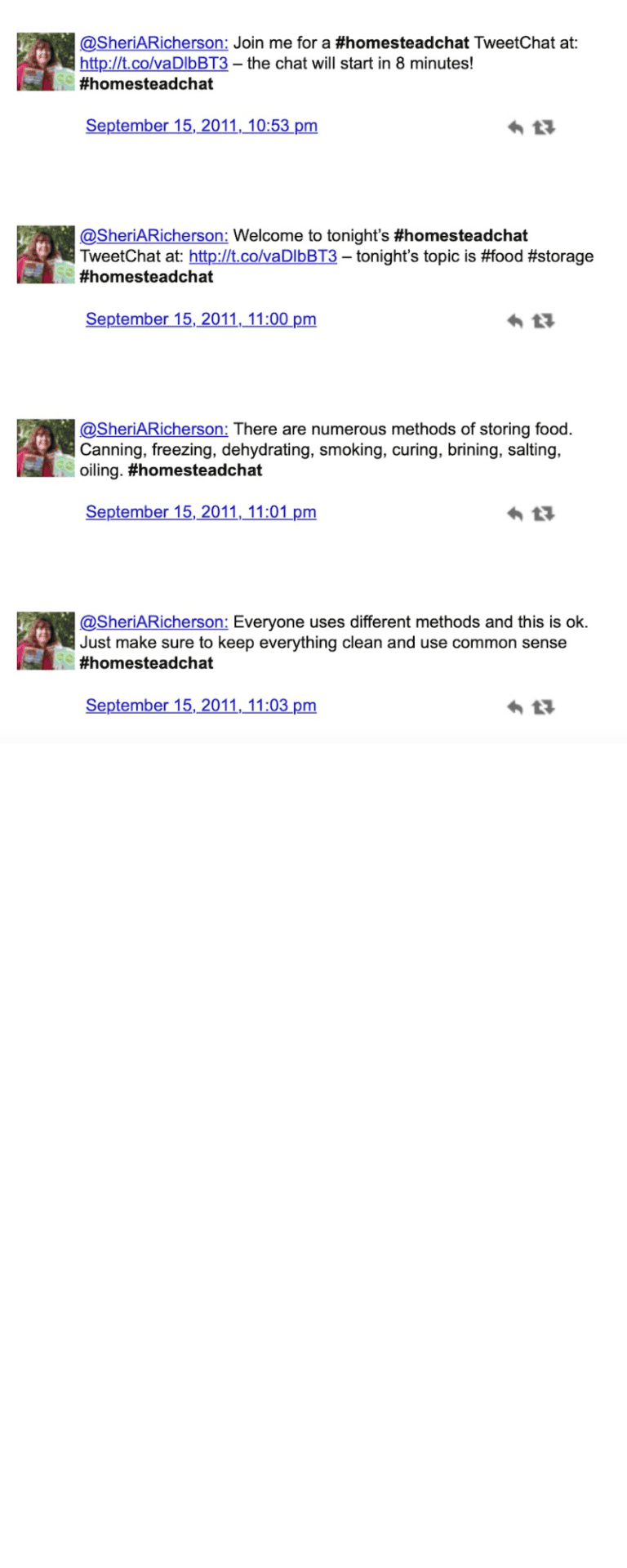Open @SheriARicherson link in Welcome tweet
Image resolution: width=627 pixels, height=1568 pixels.
coord(153,235)
